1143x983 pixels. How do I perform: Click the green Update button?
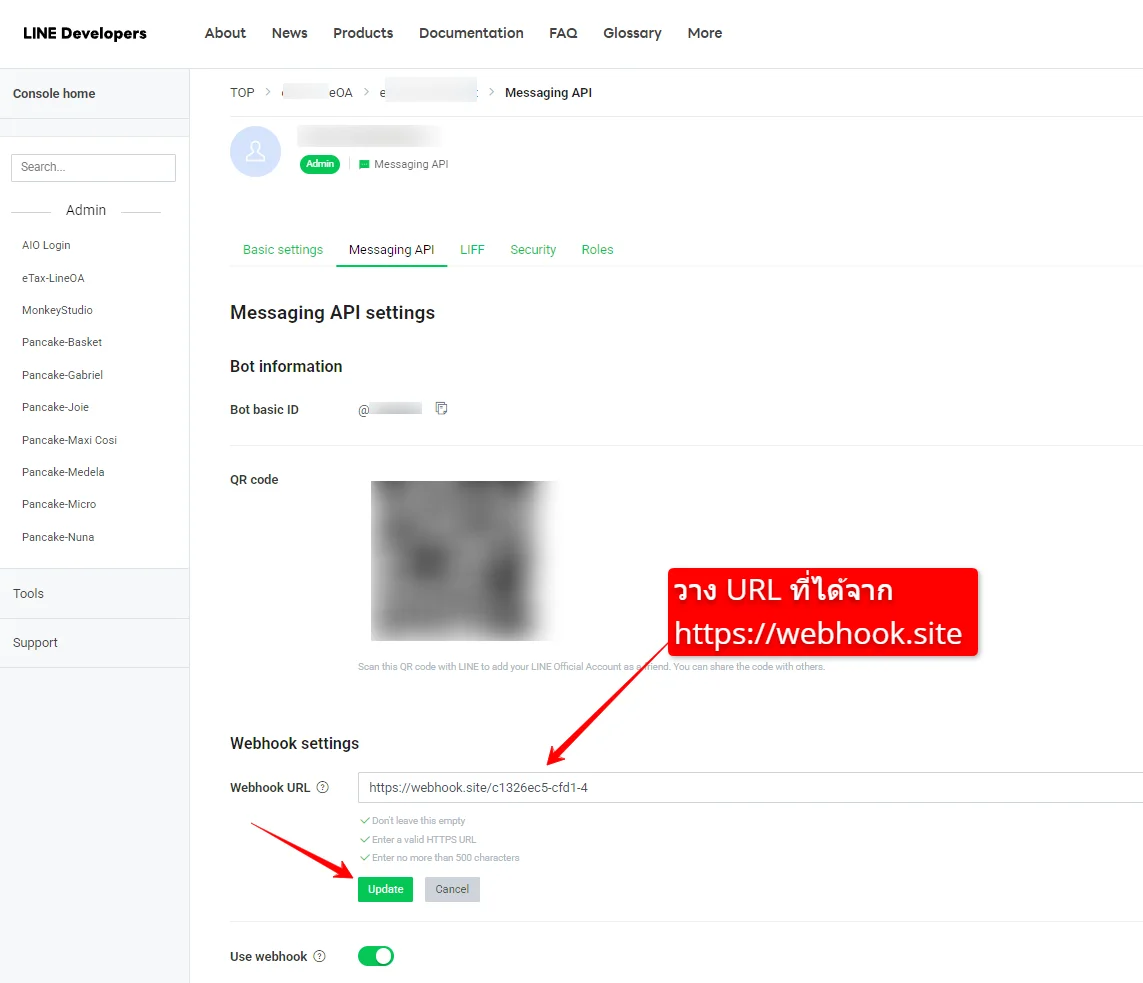pyautogui.click(x=385, y=889)
